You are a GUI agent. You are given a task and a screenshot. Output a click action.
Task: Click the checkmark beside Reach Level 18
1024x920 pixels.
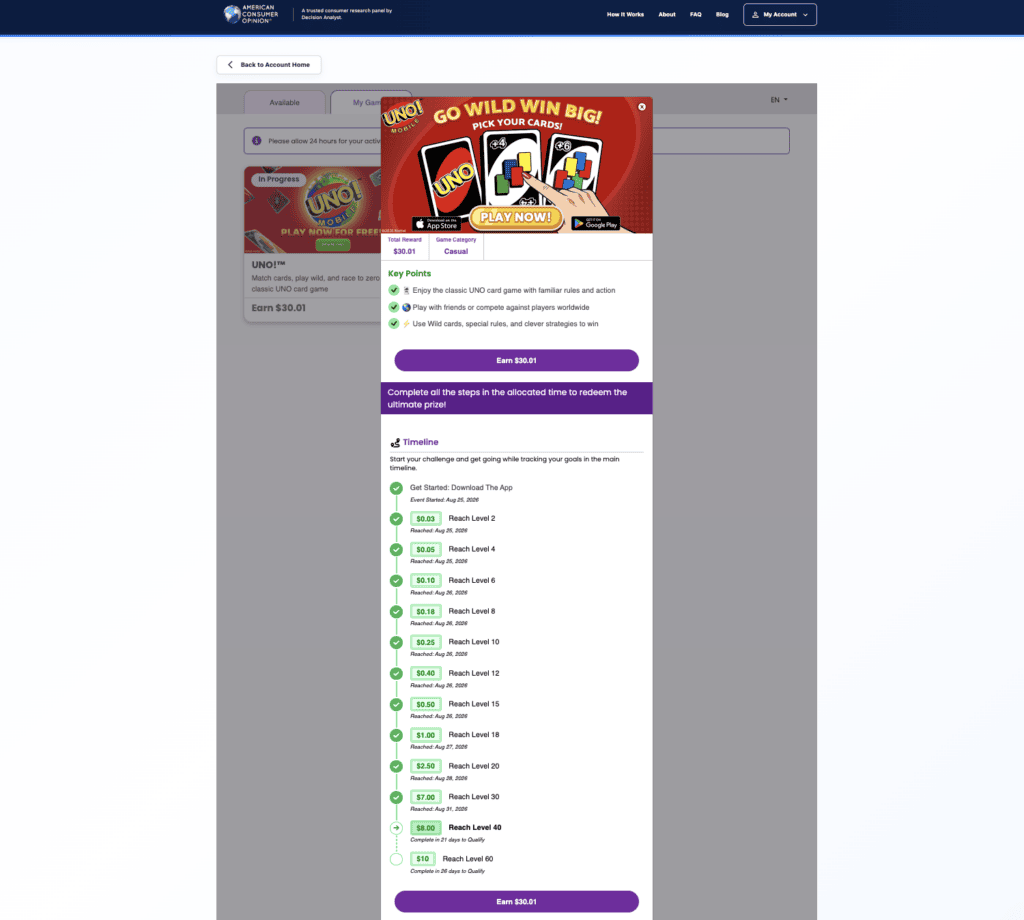[396, 735]
